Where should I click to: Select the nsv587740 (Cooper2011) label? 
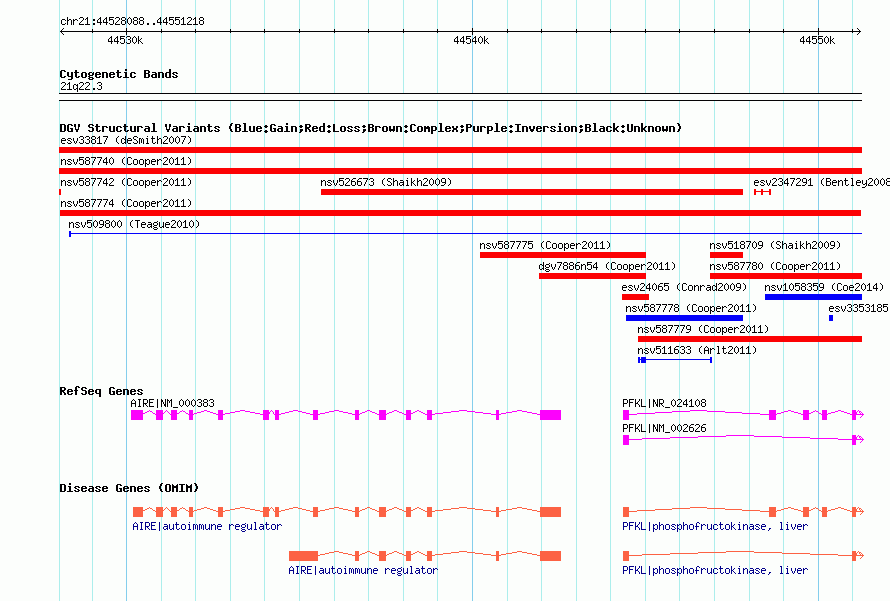click(x=126, y=161)
